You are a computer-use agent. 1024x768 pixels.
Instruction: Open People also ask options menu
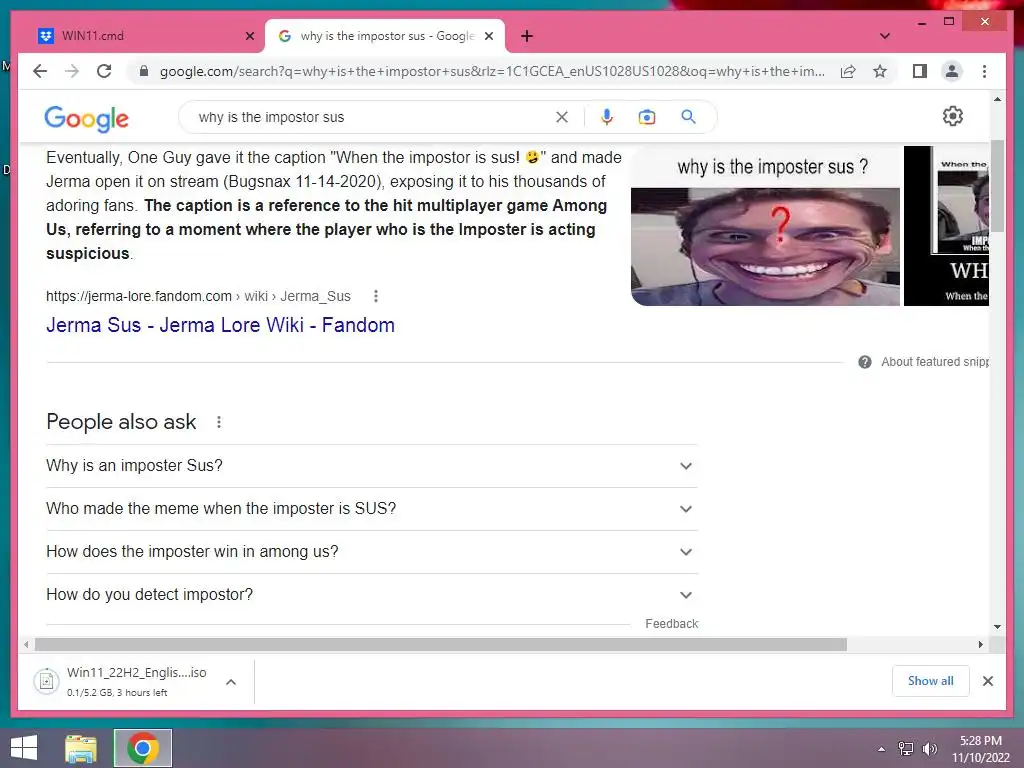click(219, 422)
